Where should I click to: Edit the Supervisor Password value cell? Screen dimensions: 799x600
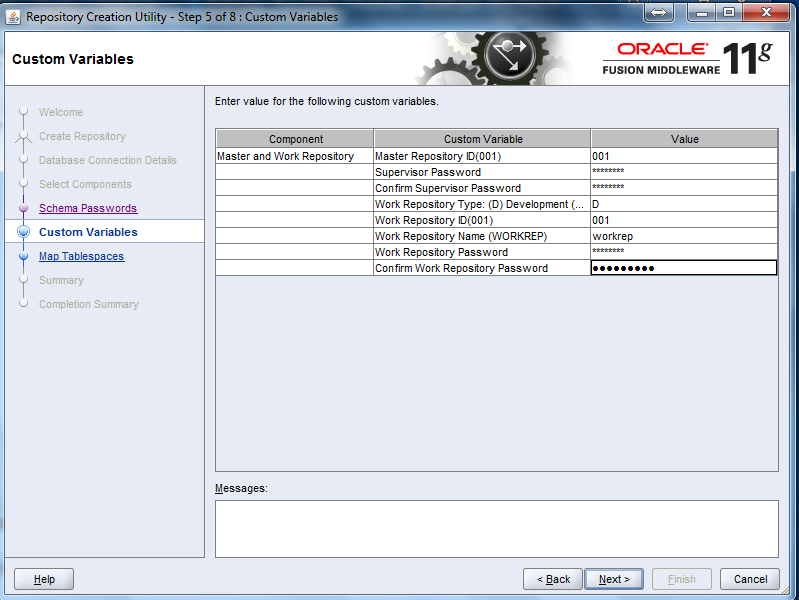pos(684,172)
